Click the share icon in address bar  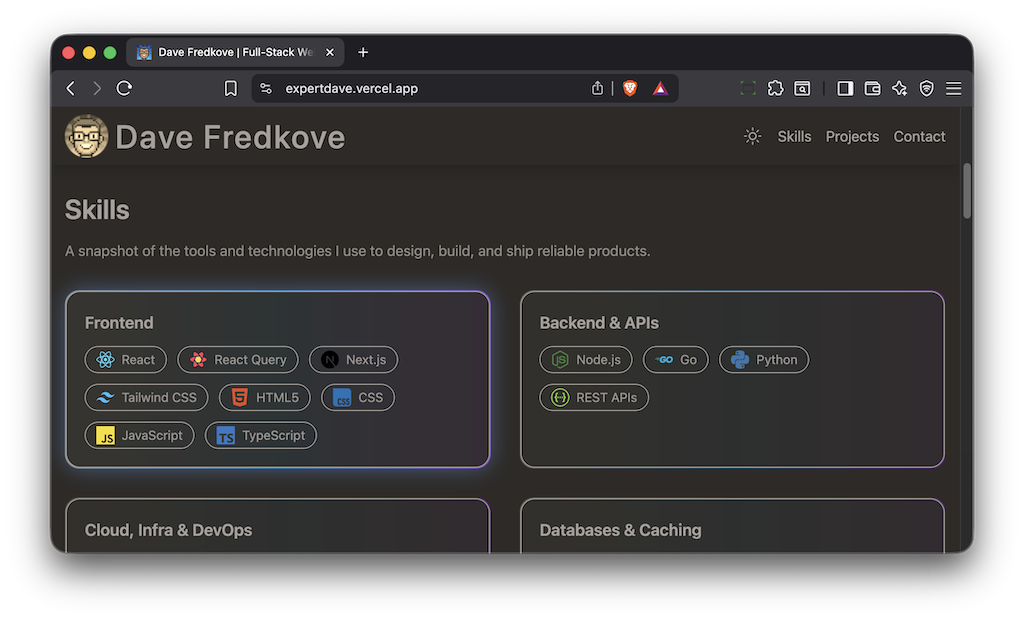click(x=597, y=88)
